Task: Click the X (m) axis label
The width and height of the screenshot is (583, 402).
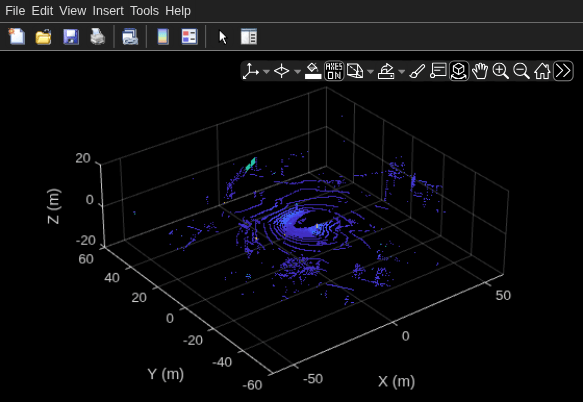Action: click(x=396, y=382)
